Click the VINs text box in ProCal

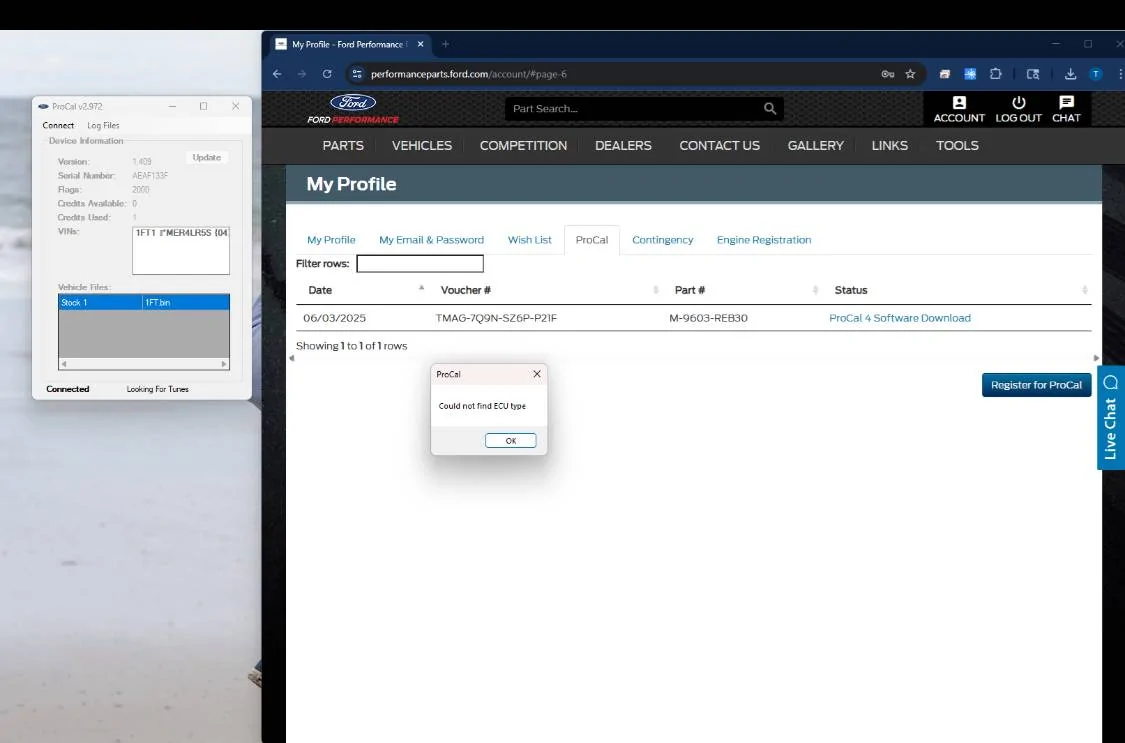point(181,250)
